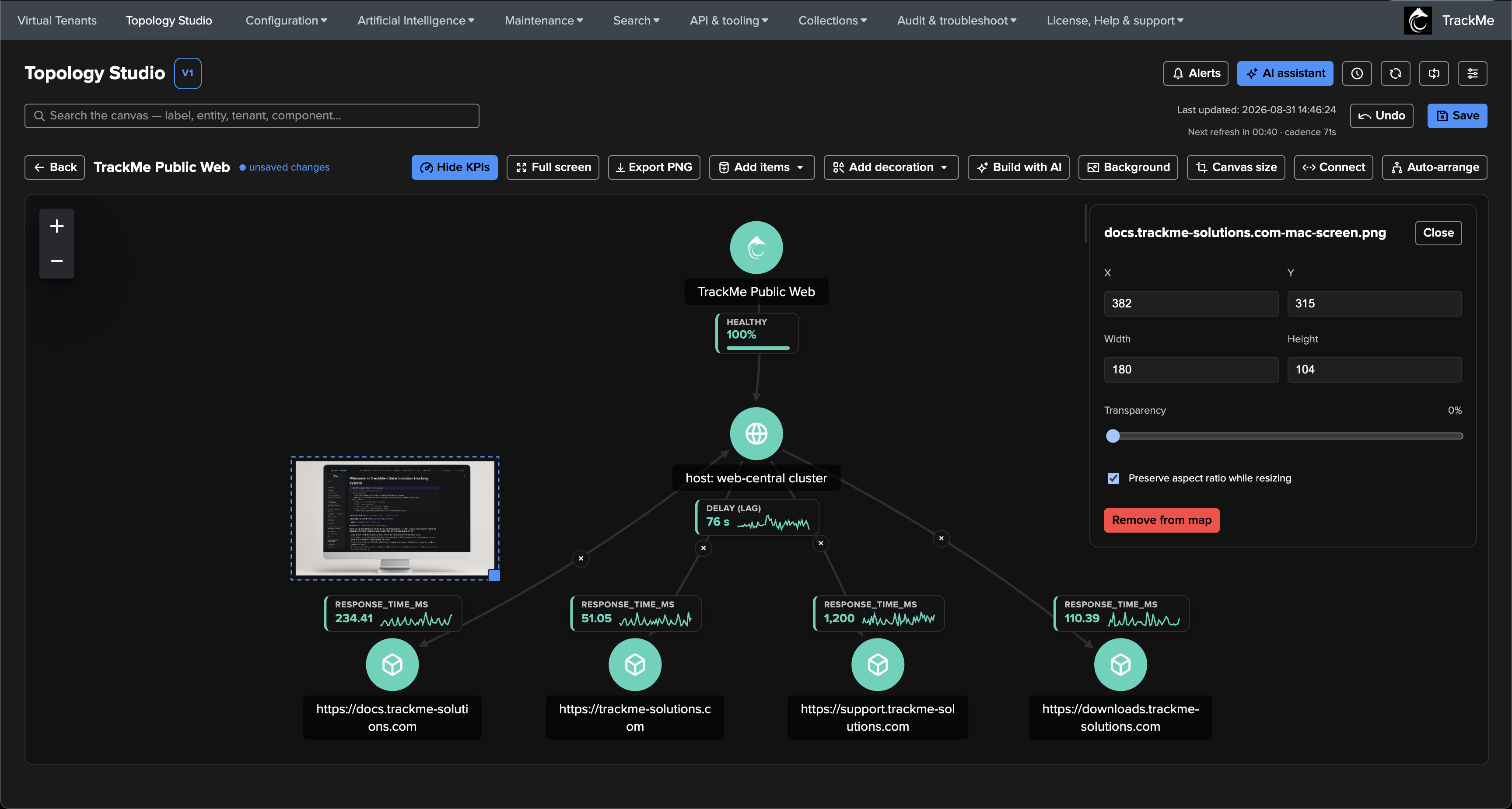Select the TrackMe Public Web root node icon

coord(756,248)
